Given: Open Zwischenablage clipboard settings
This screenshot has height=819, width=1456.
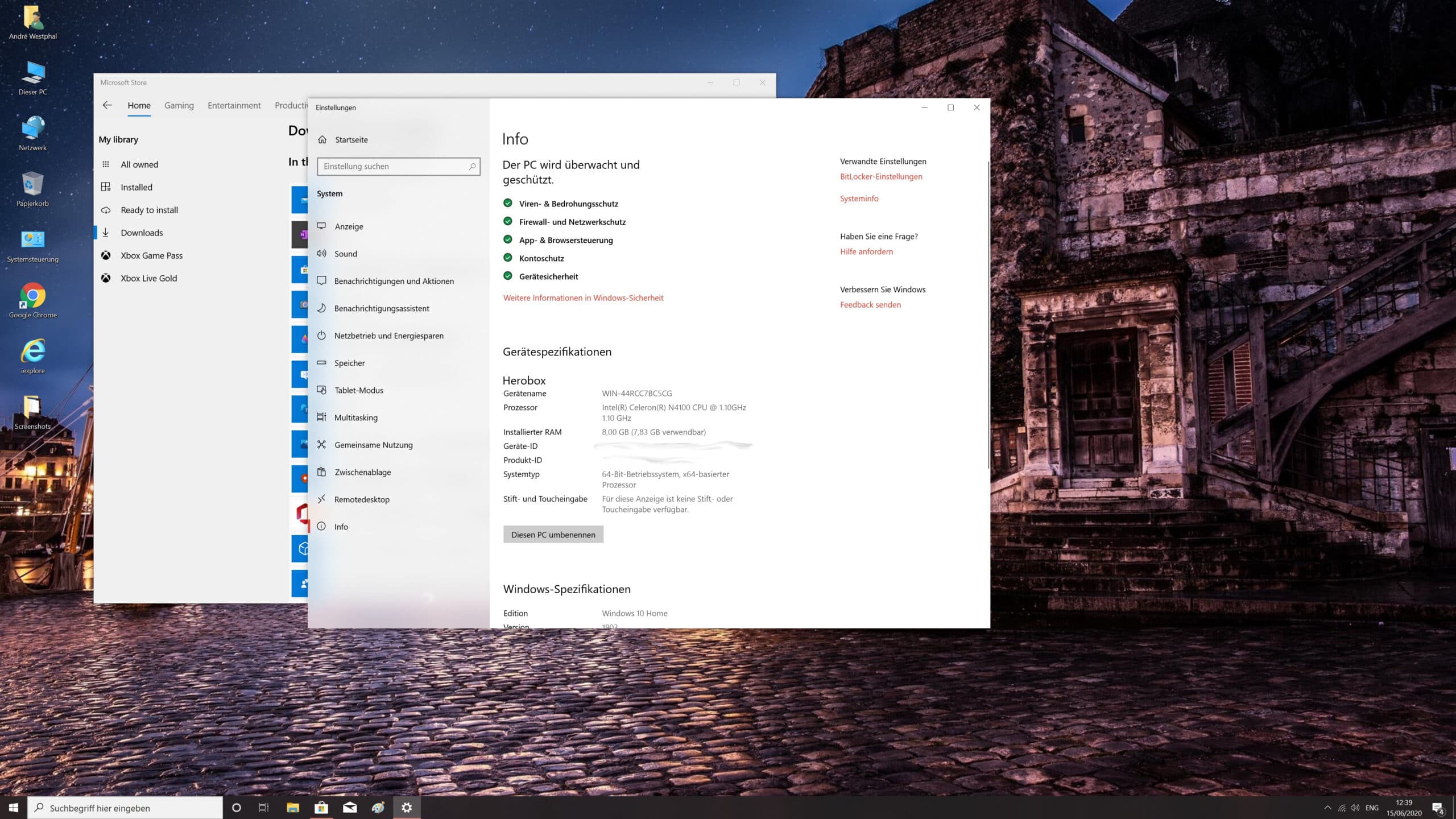Looking at the screenshot, I should click(398, 472).
